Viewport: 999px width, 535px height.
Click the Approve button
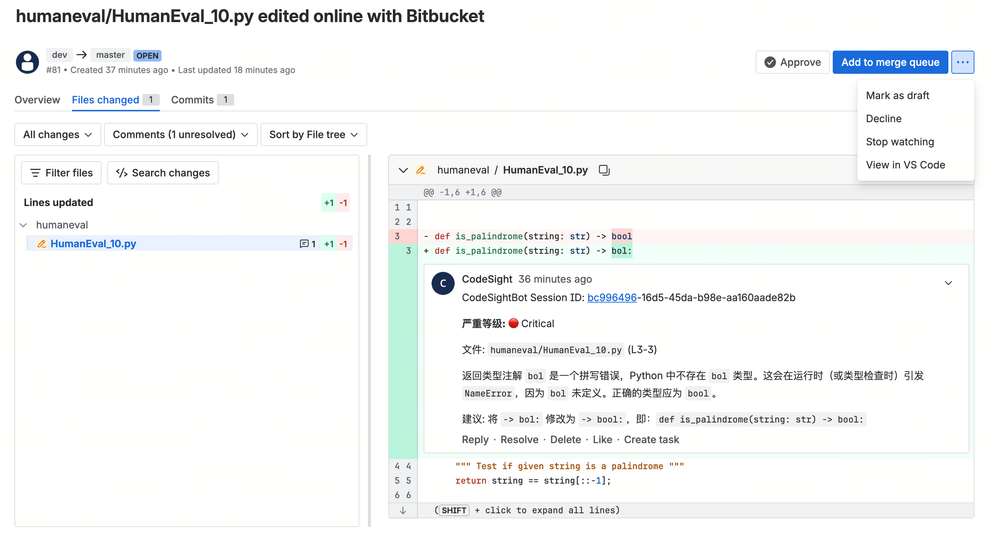(793, 62)
